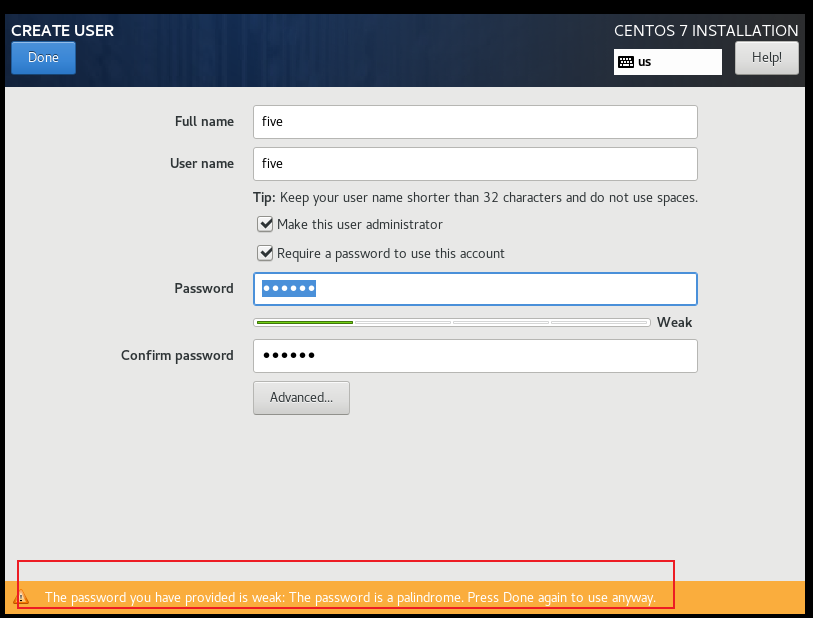813x618 pixels.
Task: Click the keyboard icon beside us
Action: point(626,62)
